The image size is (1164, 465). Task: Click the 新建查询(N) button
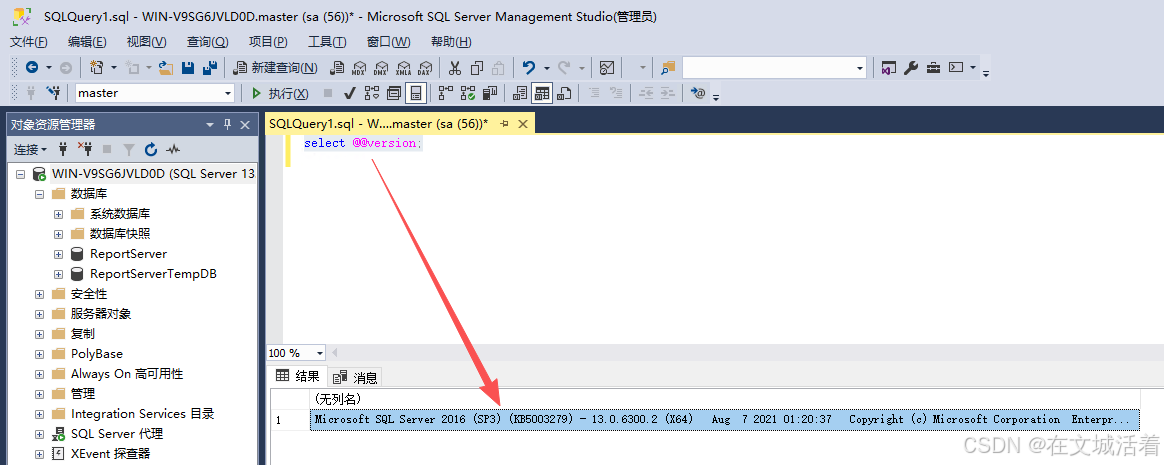[x=275, y=68]
